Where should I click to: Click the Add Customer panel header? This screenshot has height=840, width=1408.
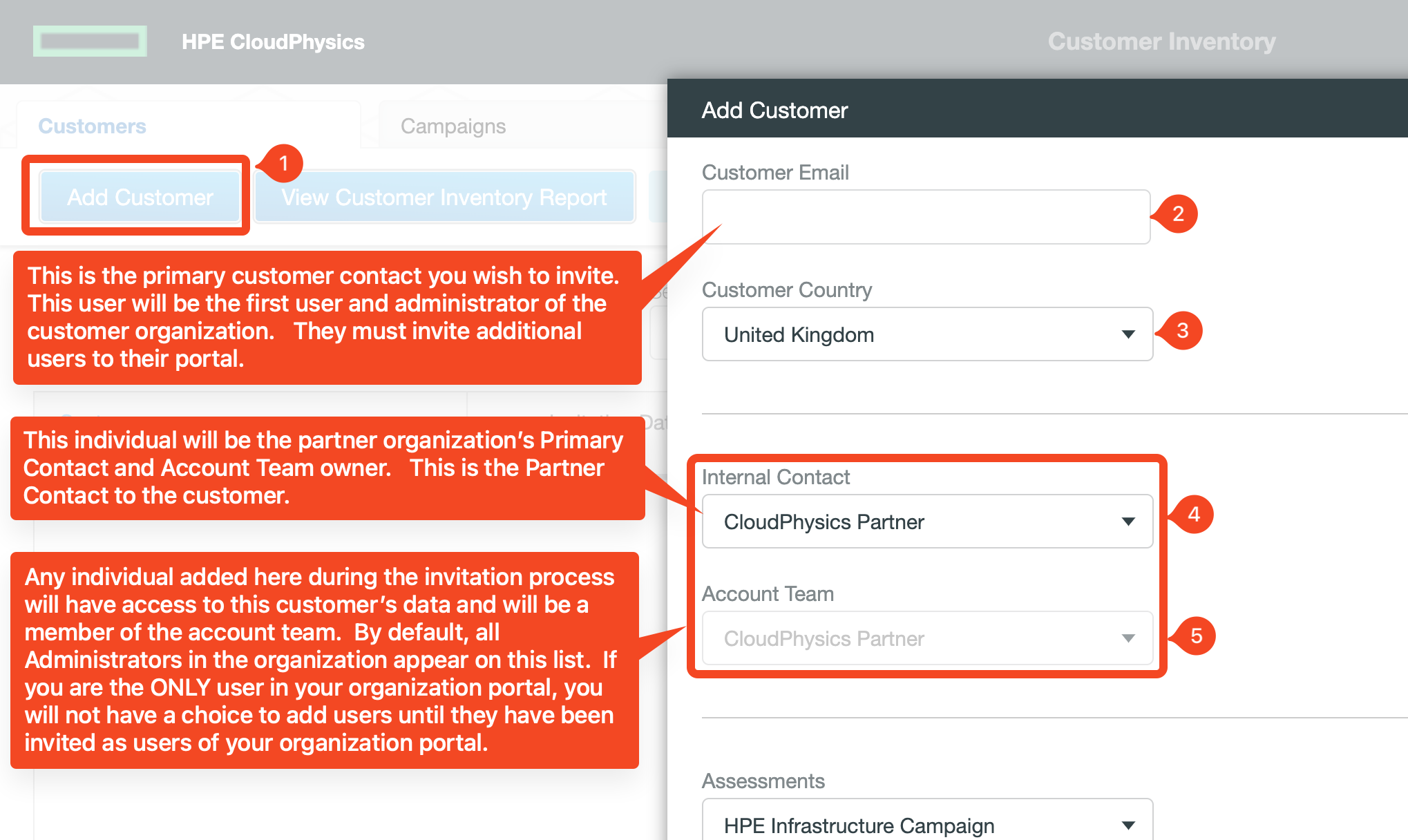(x=774, y=111)
